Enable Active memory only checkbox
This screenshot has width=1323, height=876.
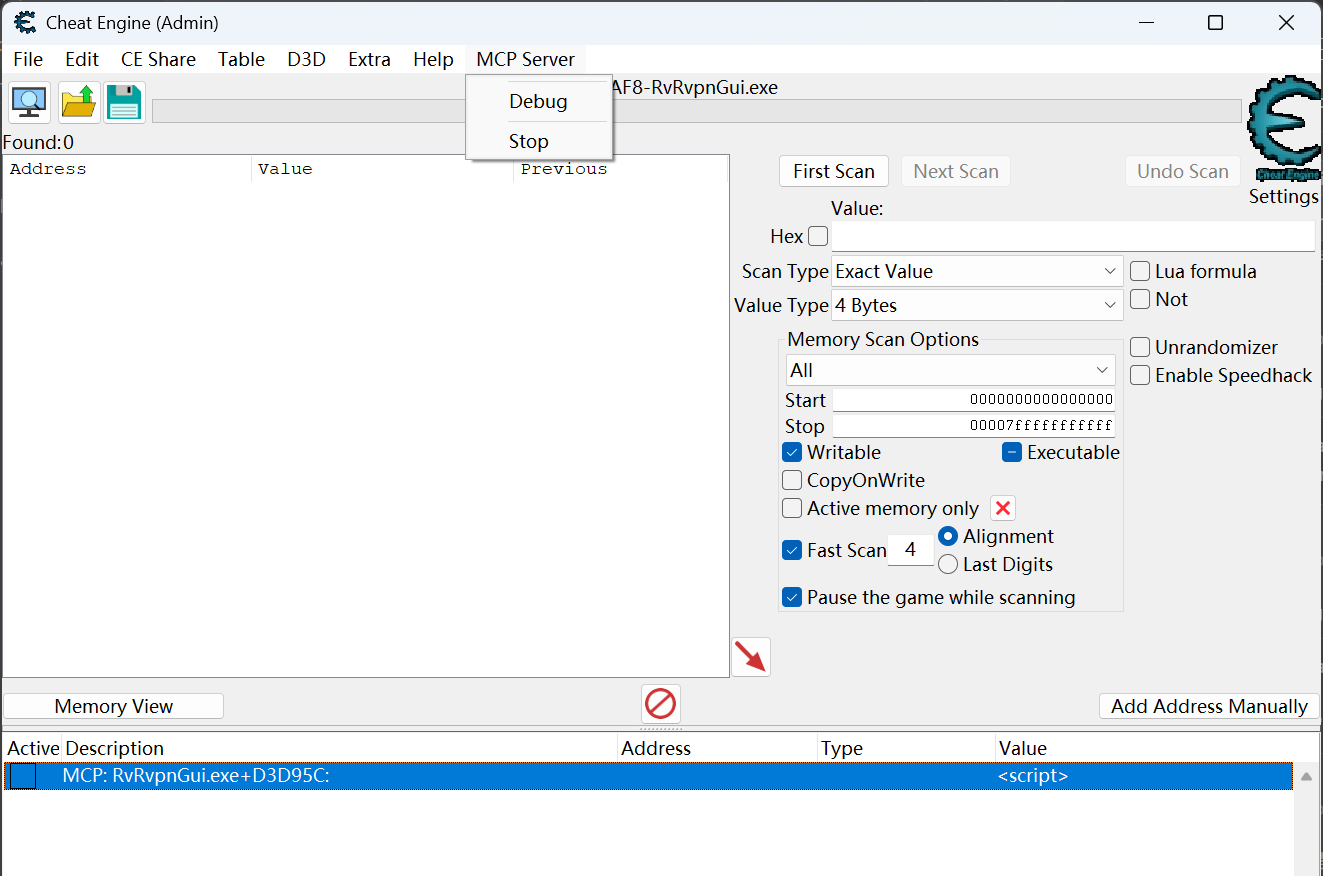[x=792, y=508]
